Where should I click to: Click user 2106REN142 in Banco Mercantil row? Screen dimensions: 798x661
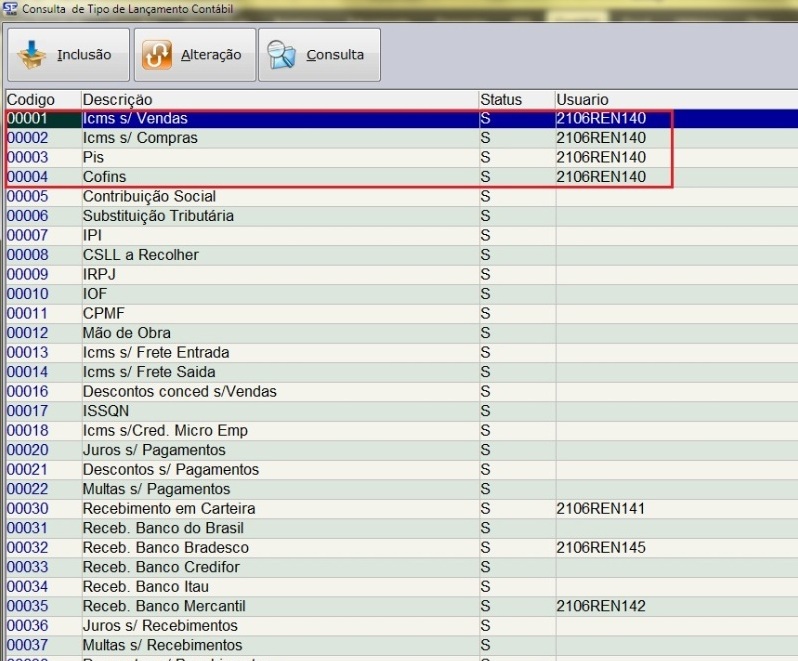click(600, 607)
